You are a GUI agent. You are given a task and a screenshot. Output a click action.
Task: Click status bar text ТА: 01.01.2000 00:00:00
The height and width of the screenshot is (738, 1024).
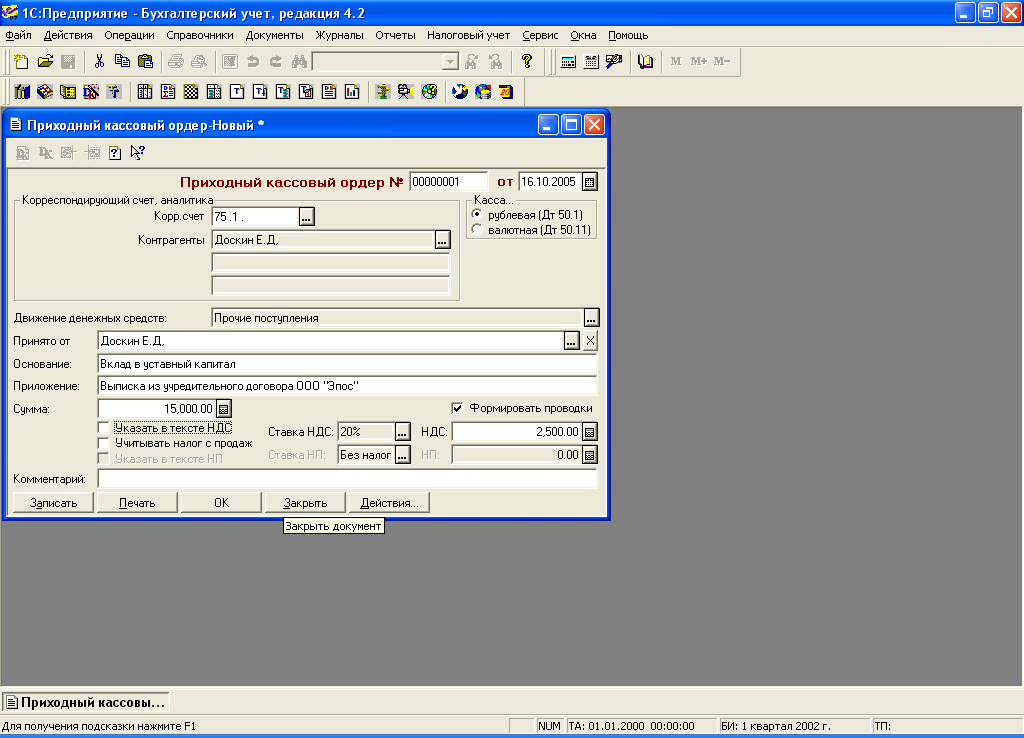point(632,726)
